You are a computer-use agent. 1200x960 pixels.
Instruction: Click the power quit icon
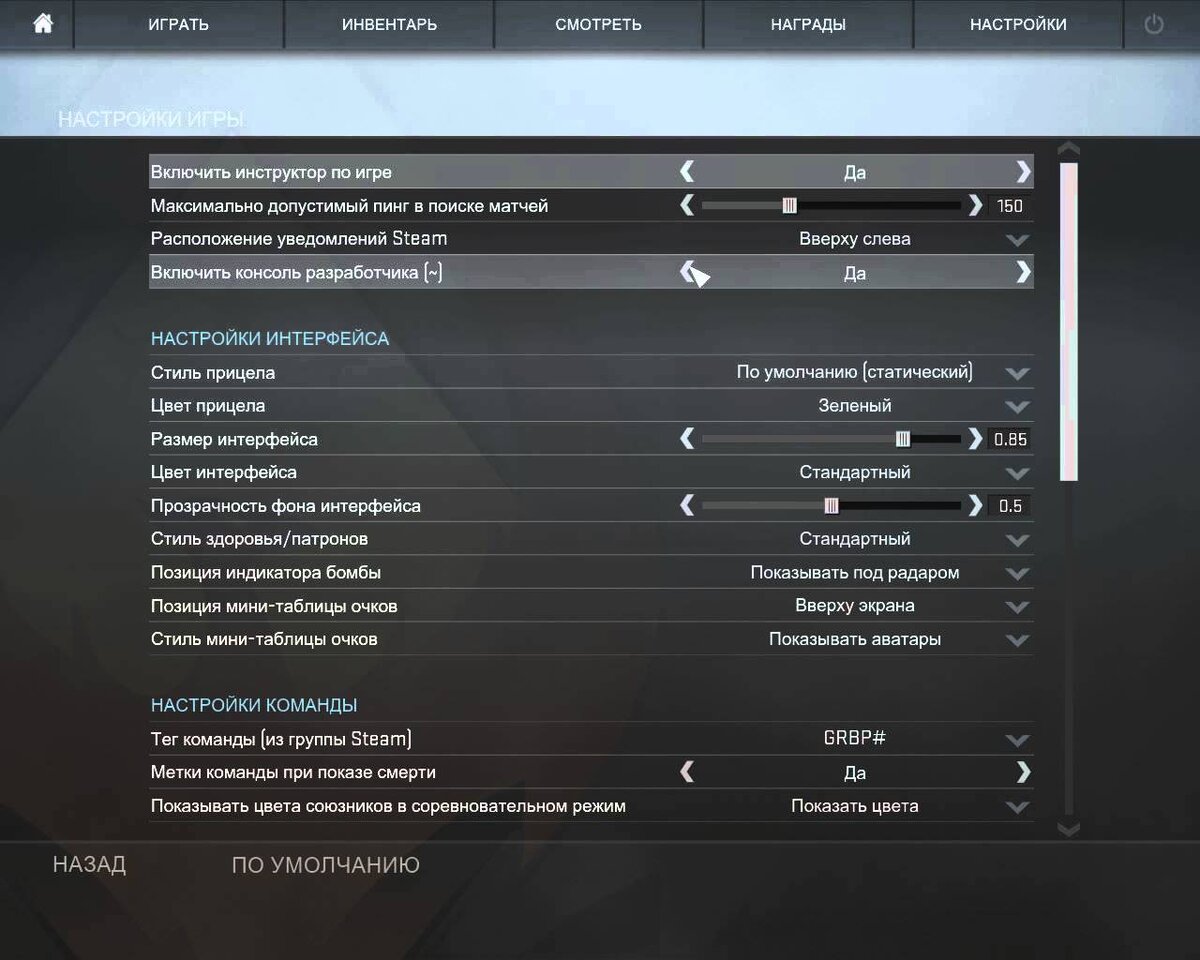pyautogui.click(x=1154, y=24)
